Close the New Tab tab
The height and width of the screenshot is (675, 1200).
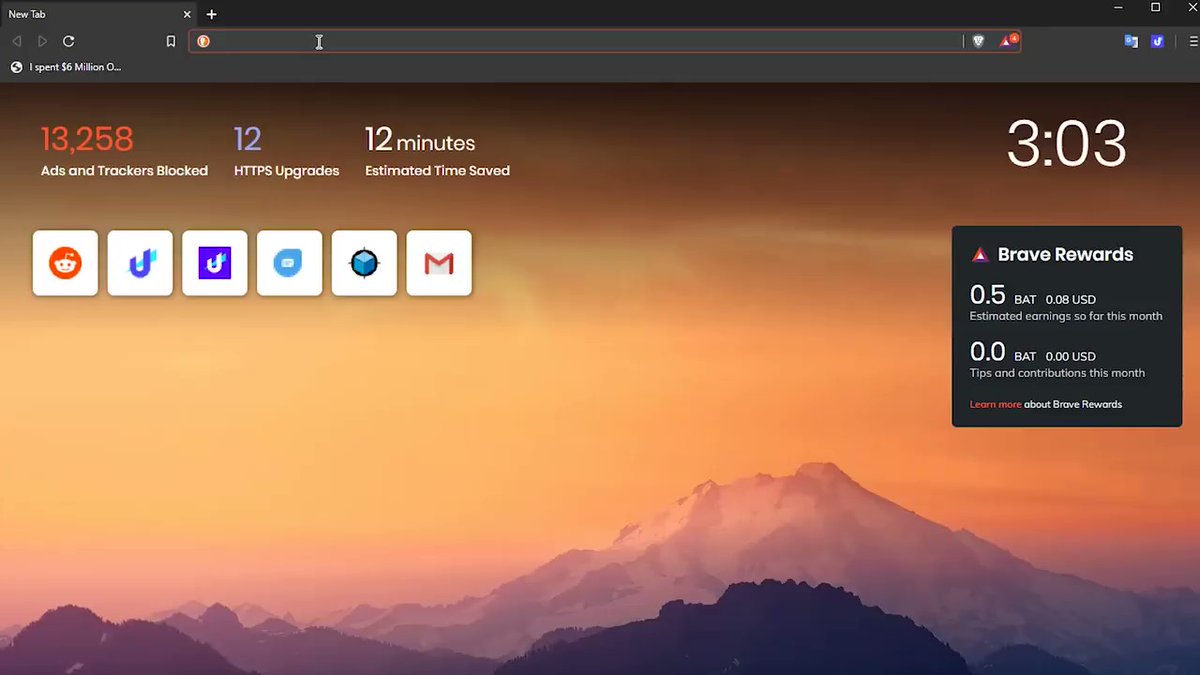(x=187, y=14)
